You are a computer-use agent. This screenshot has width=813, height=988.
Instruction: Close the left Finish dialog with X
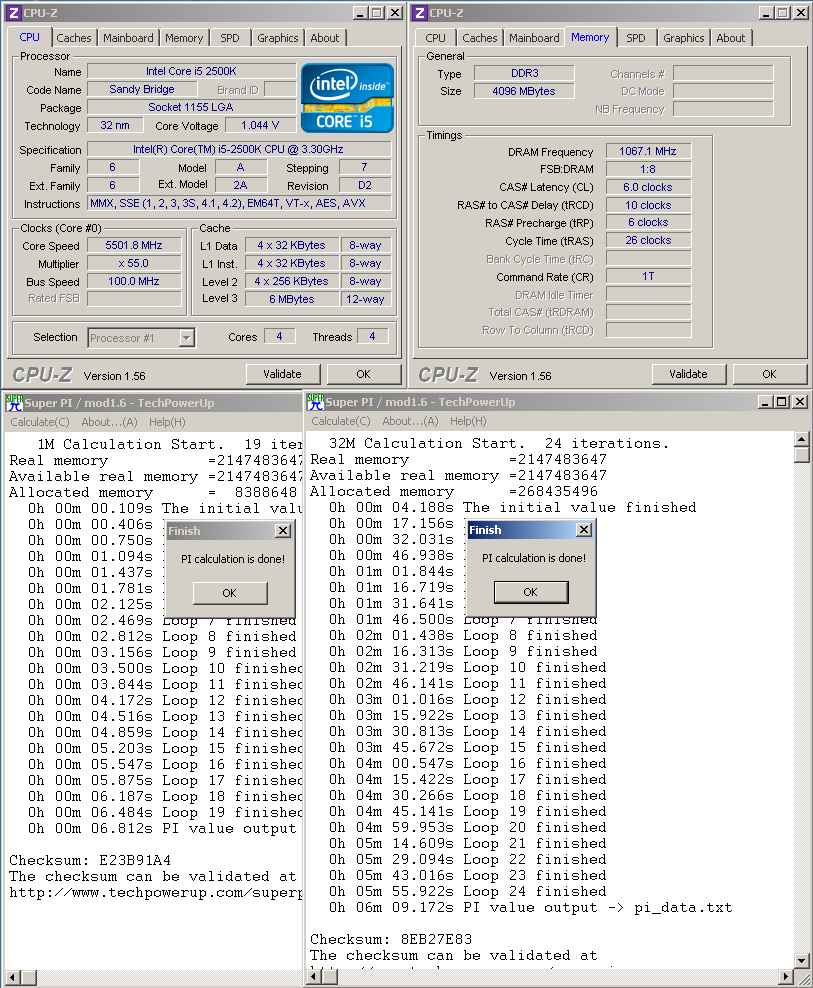coord(283,531)
